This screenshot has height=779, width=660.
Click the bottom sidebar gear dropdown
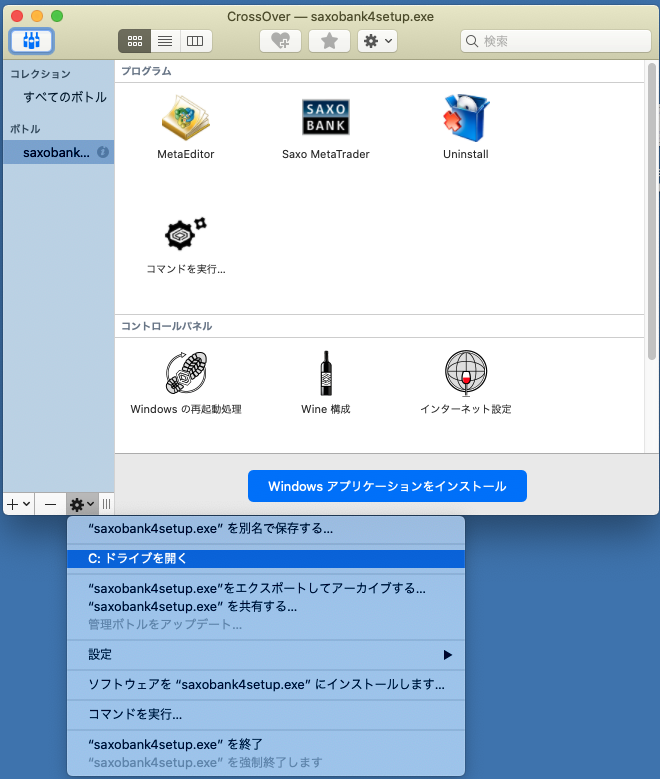click(82, 504)
